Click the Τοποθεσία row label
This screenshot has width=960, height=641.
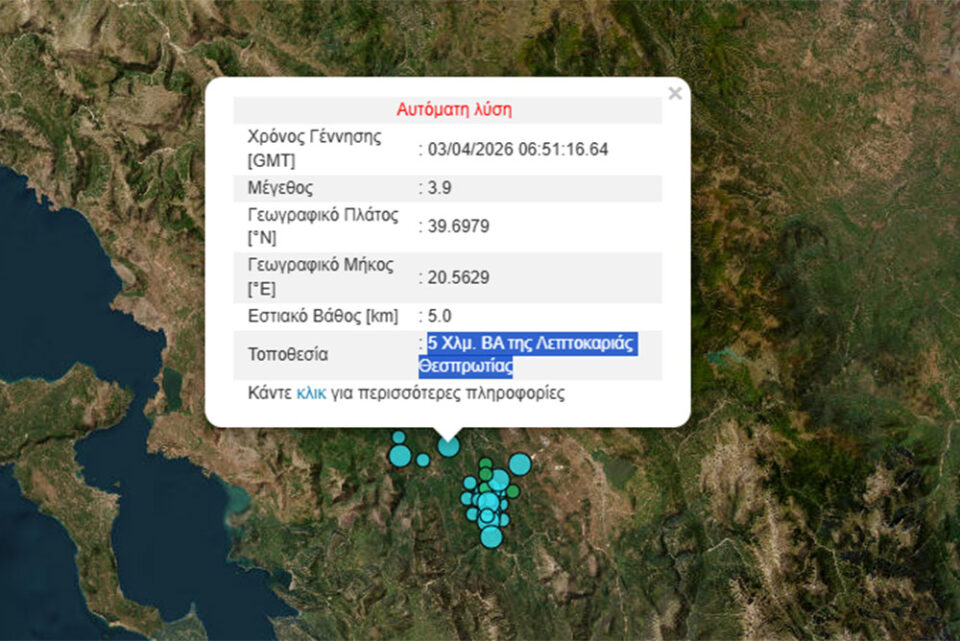288,355
